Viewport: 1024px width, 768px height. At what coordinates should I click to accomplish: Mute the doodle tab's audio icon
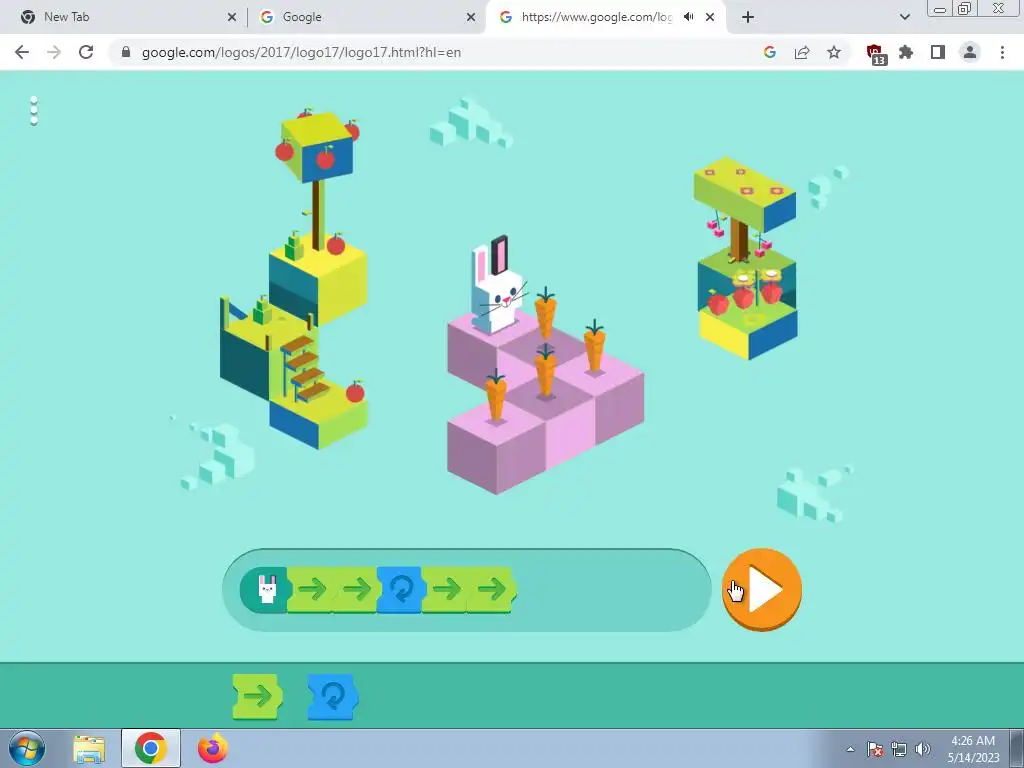pos(688,17)
